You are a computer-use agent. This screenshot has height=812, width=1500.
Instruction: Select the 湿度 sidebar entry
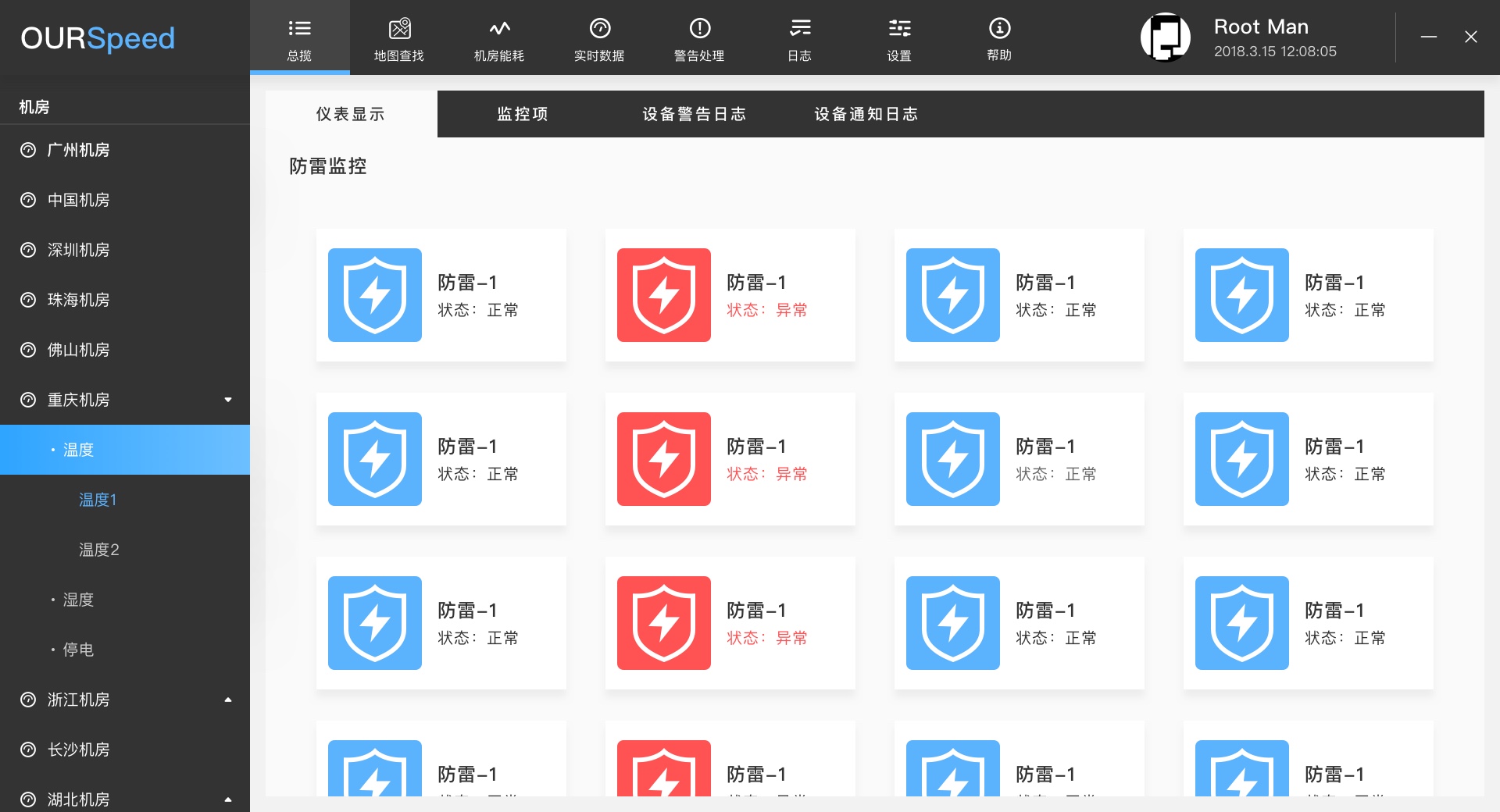(78, 600)
